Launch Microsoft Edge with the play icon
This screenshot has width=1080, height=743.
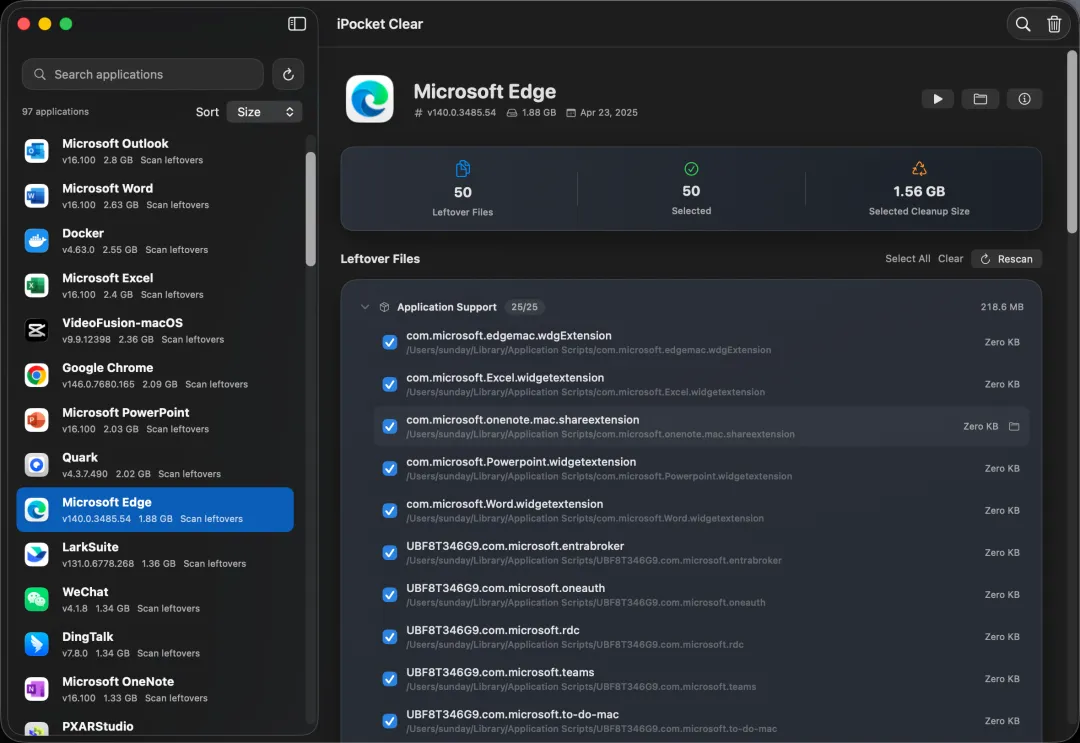click(x=937, y=99)
